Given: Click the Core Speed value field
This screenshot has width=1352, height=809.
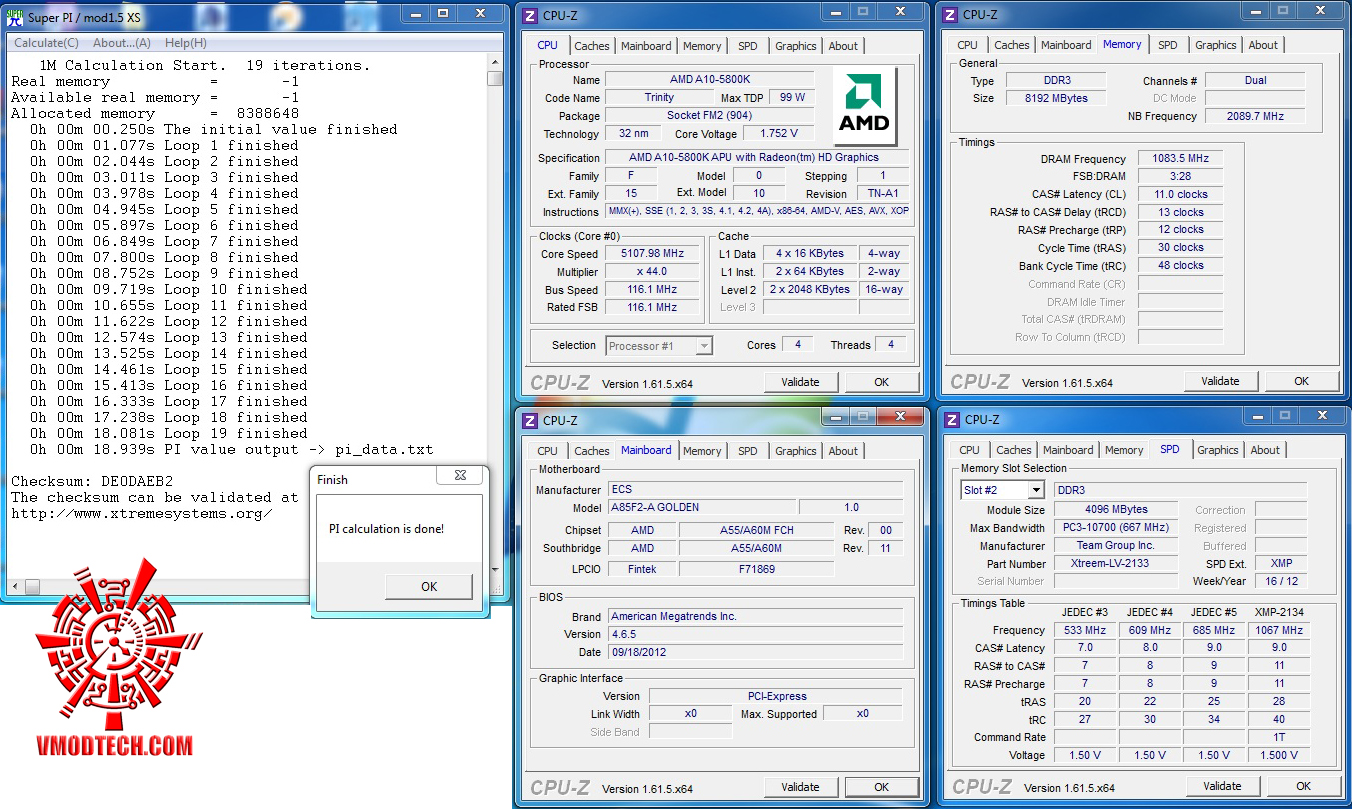Looking at the screenshot, I should coord(653,254).
